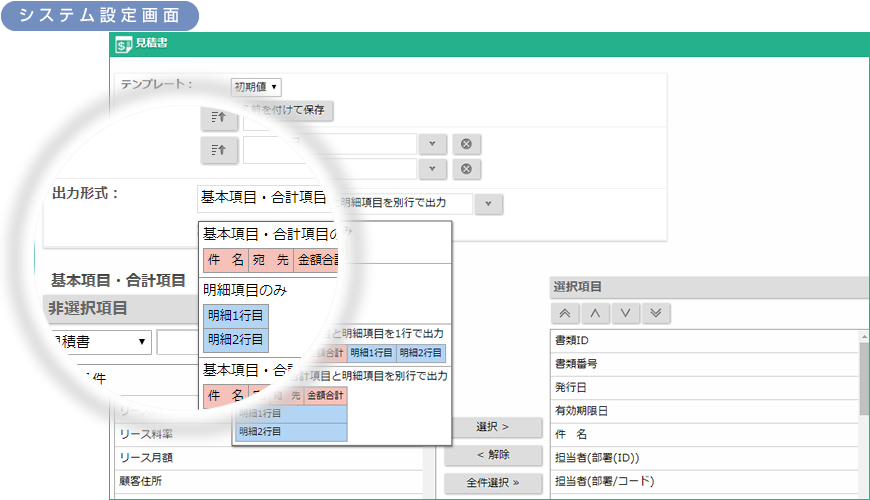The image size is (870, 500).
Task: Open the second sort field dropdown arrow
Action: (432, 169)
